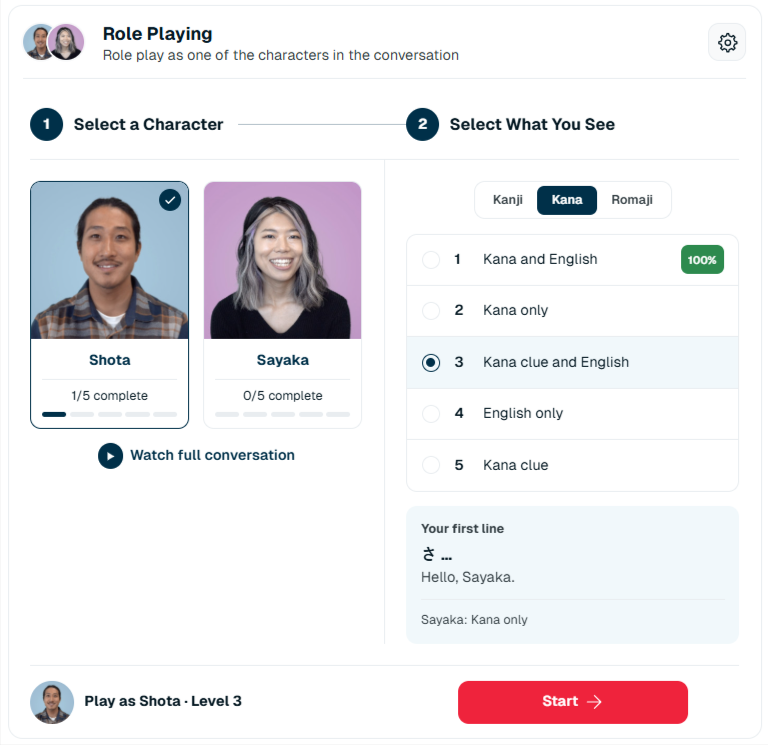Screen dimensions: 768x745
Task: Click the "Select a Character" heading
Action: pos(148,124)
